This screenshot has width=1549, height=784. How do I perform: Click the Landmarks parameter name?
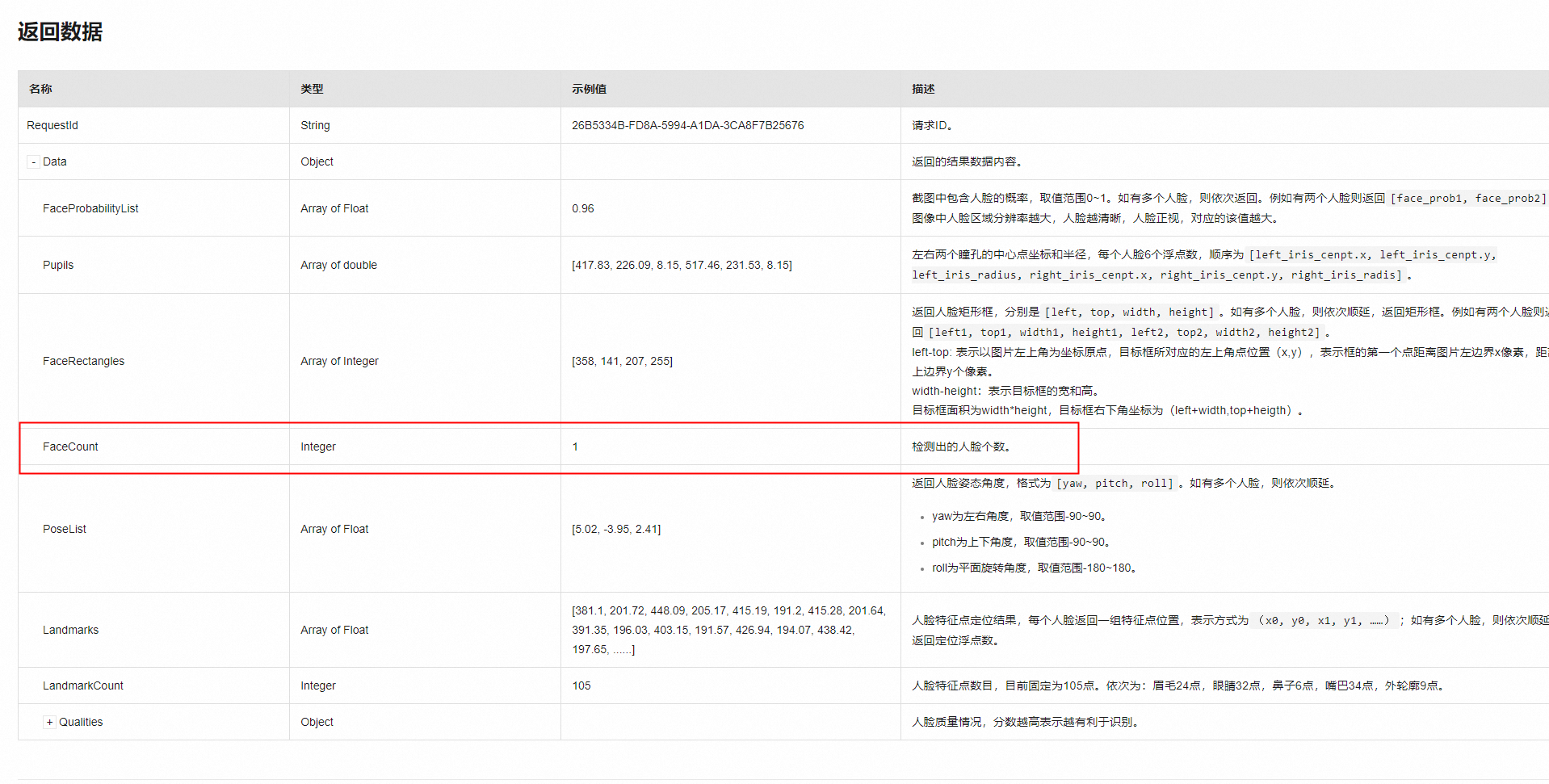point(70,630)
